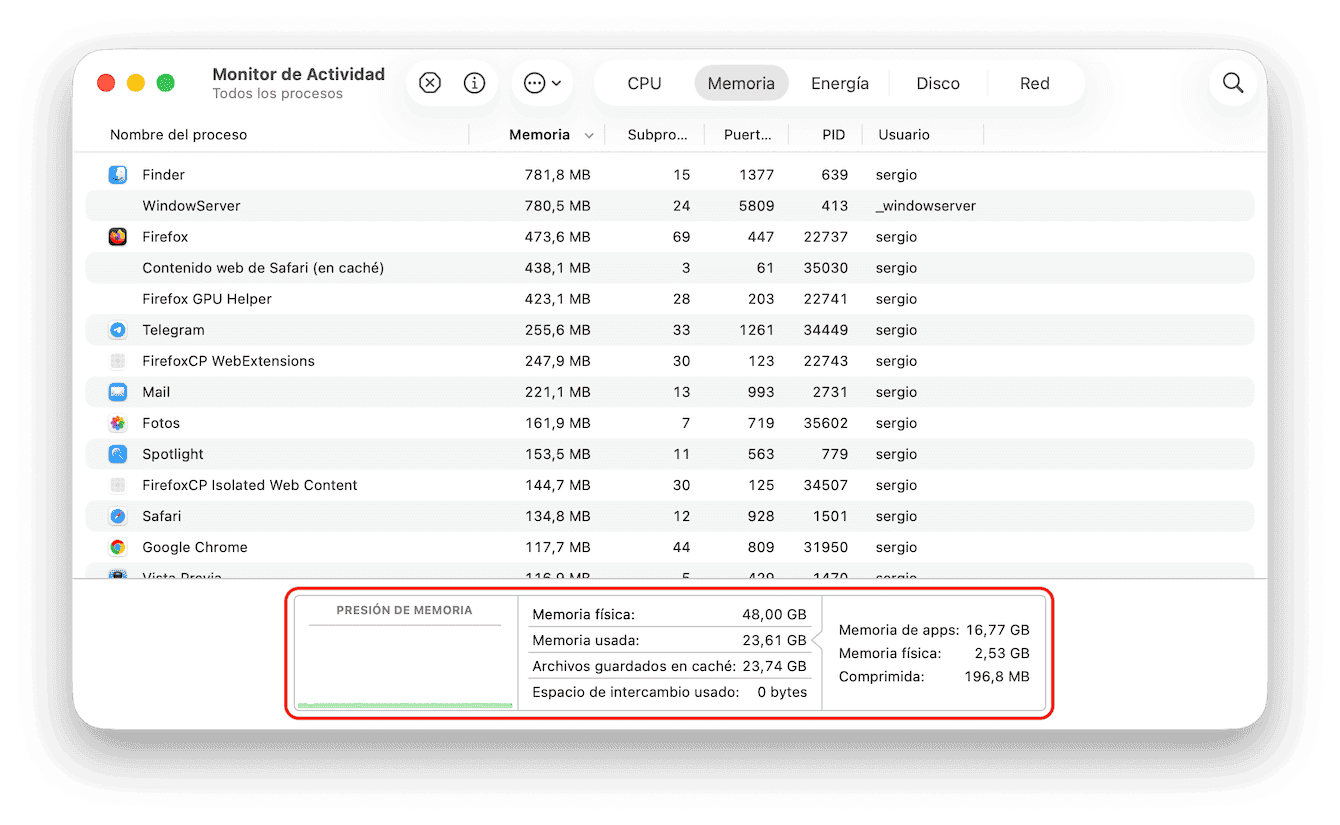Select Contenido web de Safari (en caché) row

point(670,268)
